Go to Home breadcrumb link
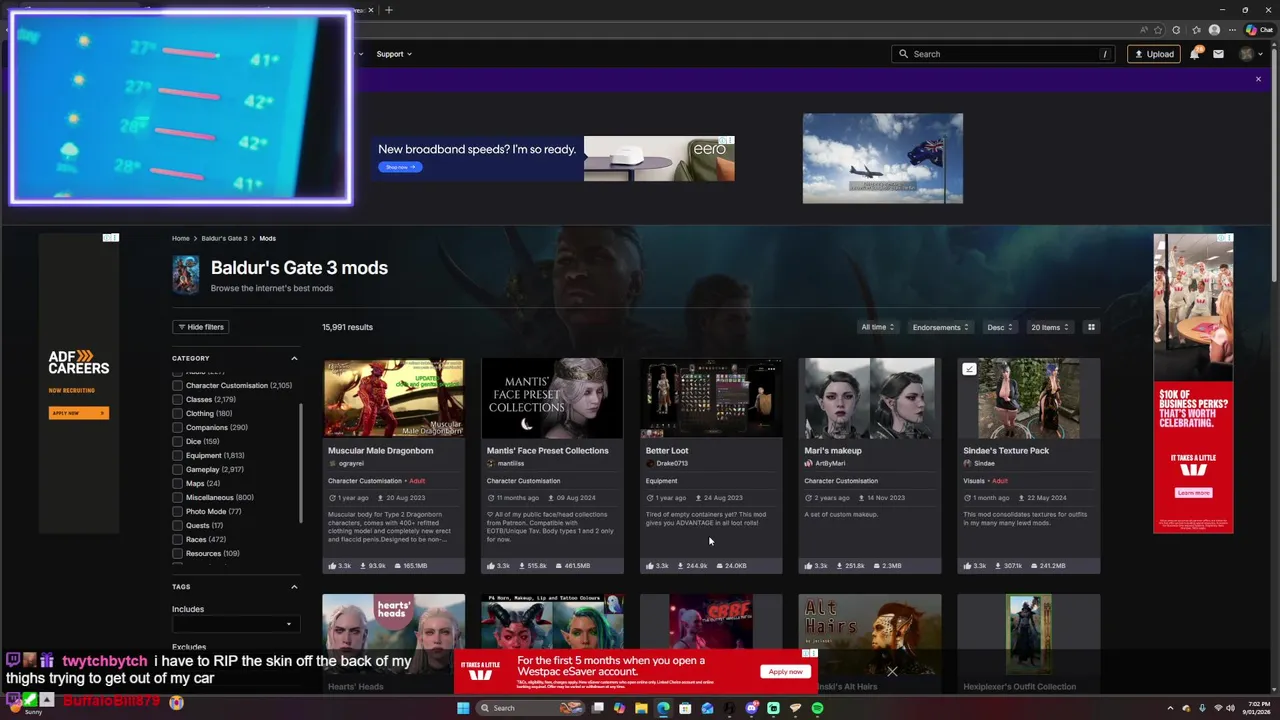The width and height of the screenshot is (1280, 720). pyautogui.click(x=180, y=239)
